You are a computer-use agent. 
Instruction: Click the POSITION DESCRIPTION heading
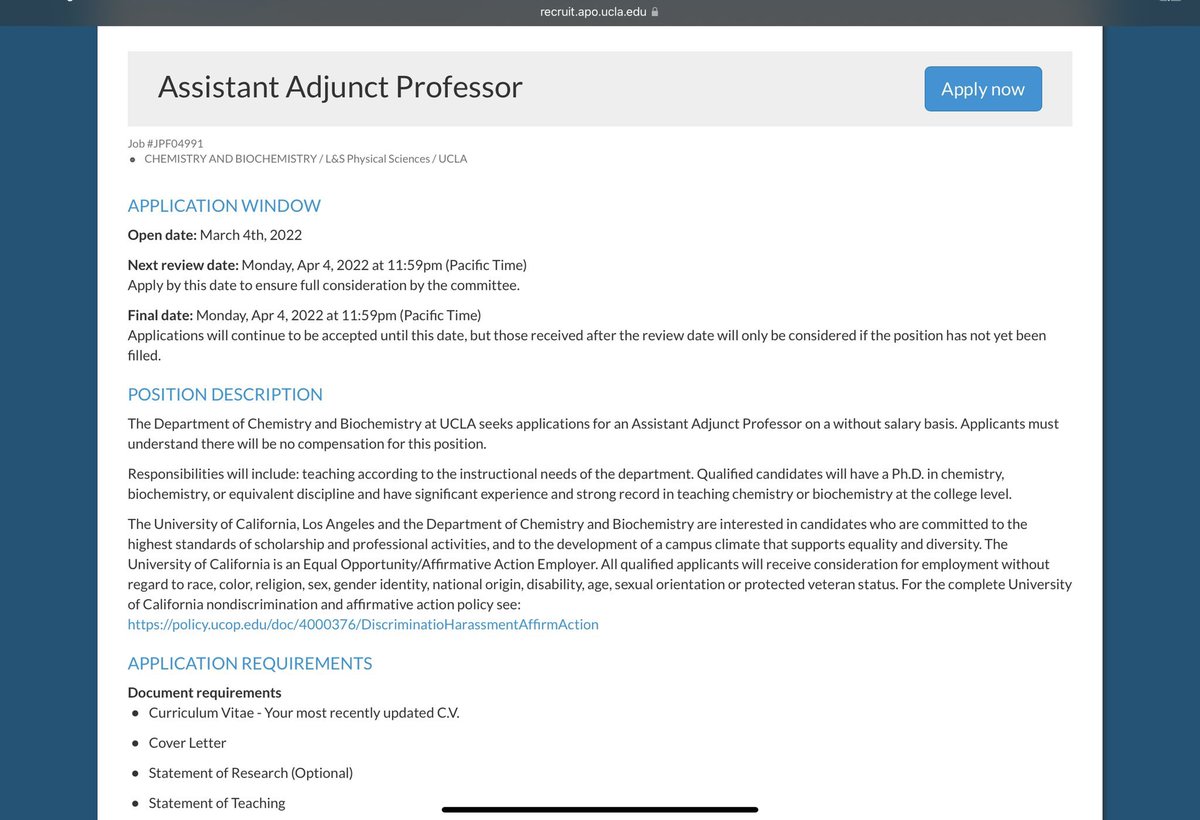click(225, 394)
